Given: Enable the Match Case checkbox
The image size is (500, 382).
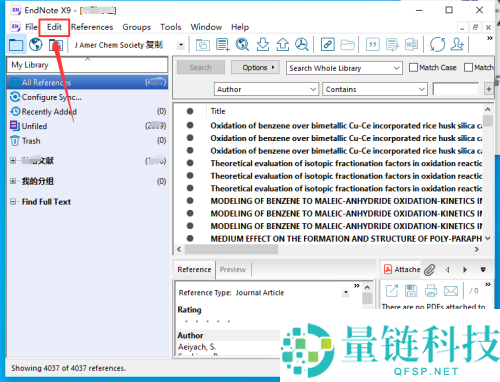Looking at the screenshot, I should point(413,68).
